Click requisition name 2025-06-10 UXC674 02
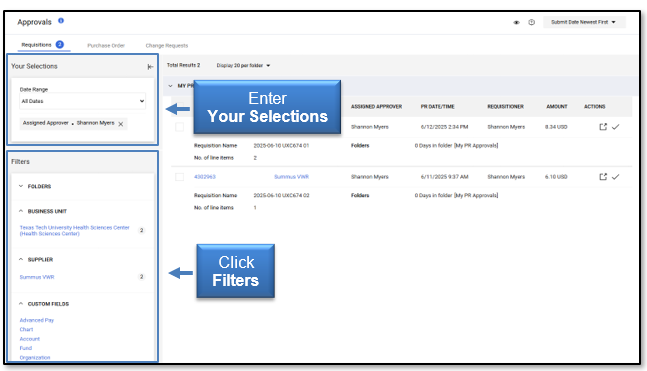 [x=281, y=196]
